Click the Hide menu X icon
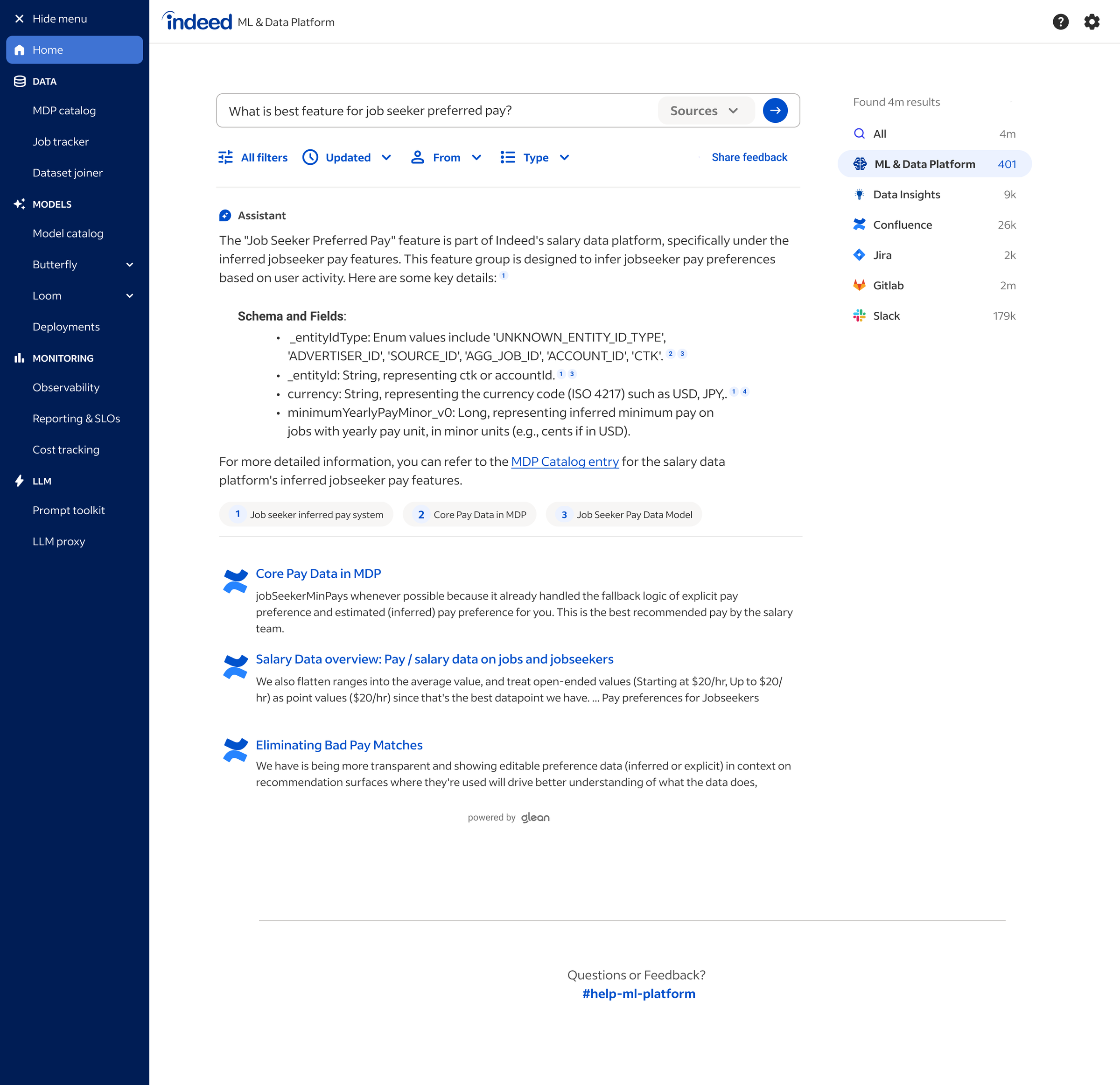Viewport: 1120px width, 1085px height. pyautogui.click(x=20, y=19)
